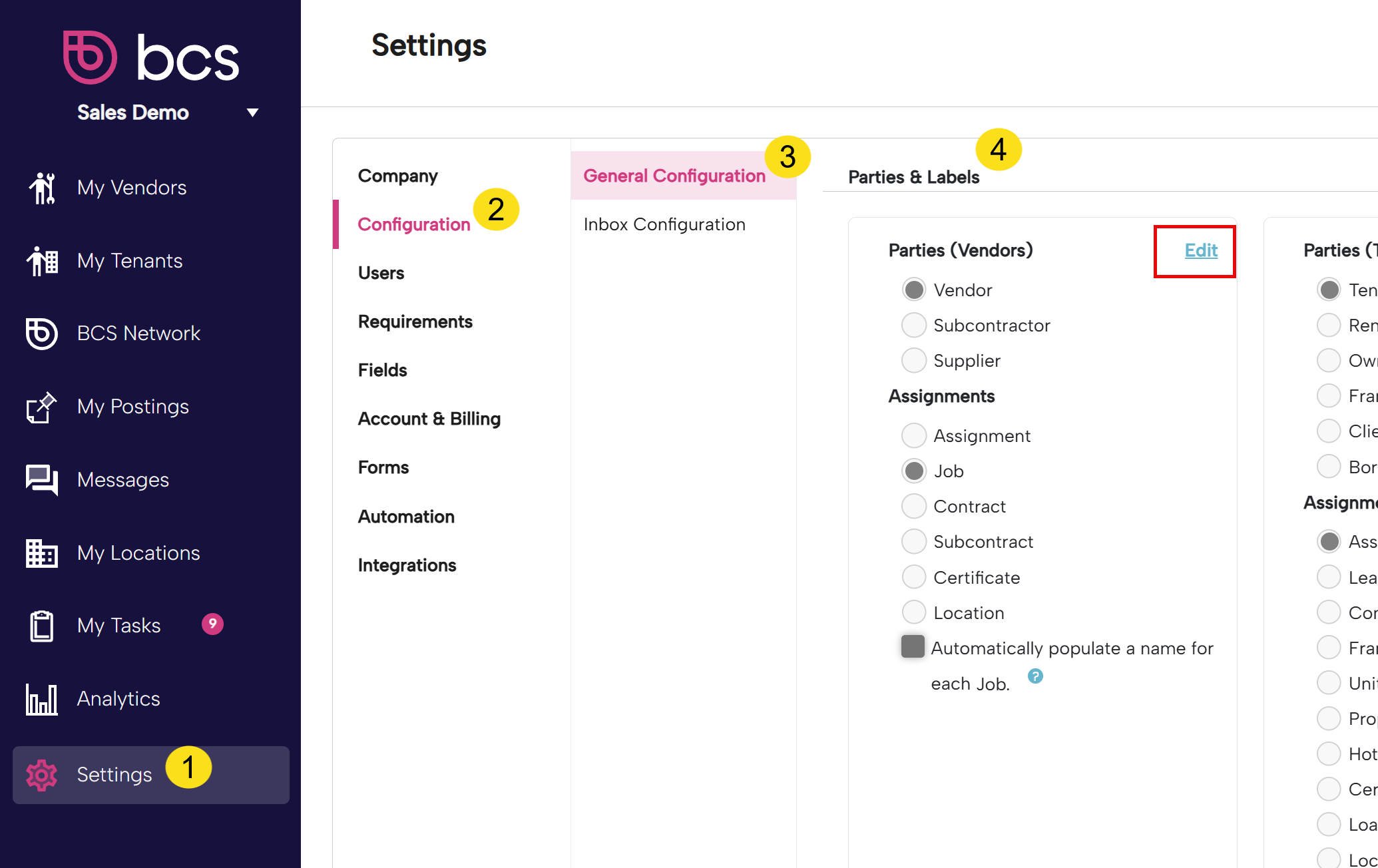Click the Analytics bar chart icon
This screenshot has height=868, width=1378.
42,699
